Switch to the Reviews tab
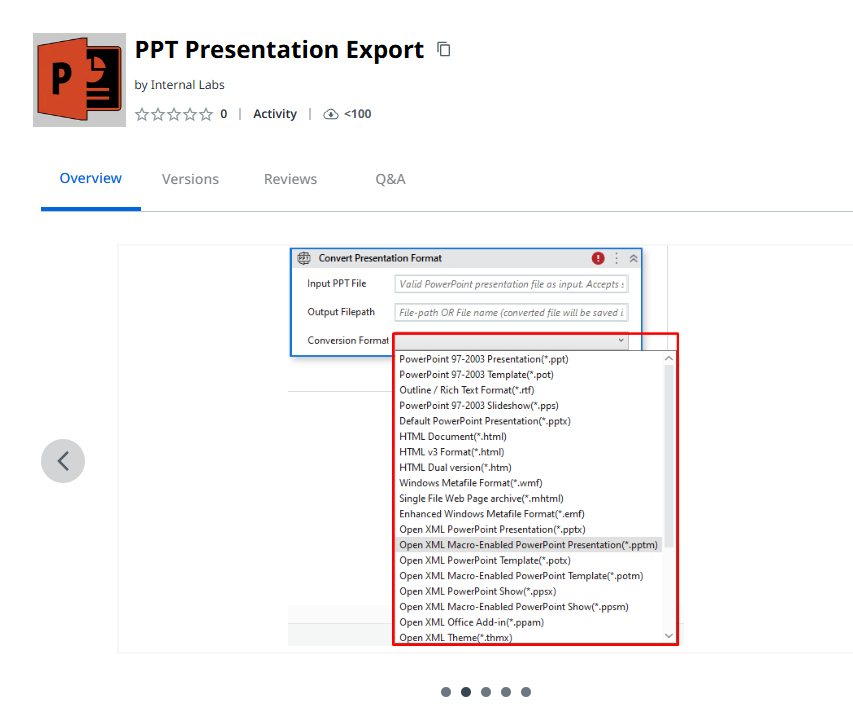This screenshot has width=853, height=712. point(290,179)
